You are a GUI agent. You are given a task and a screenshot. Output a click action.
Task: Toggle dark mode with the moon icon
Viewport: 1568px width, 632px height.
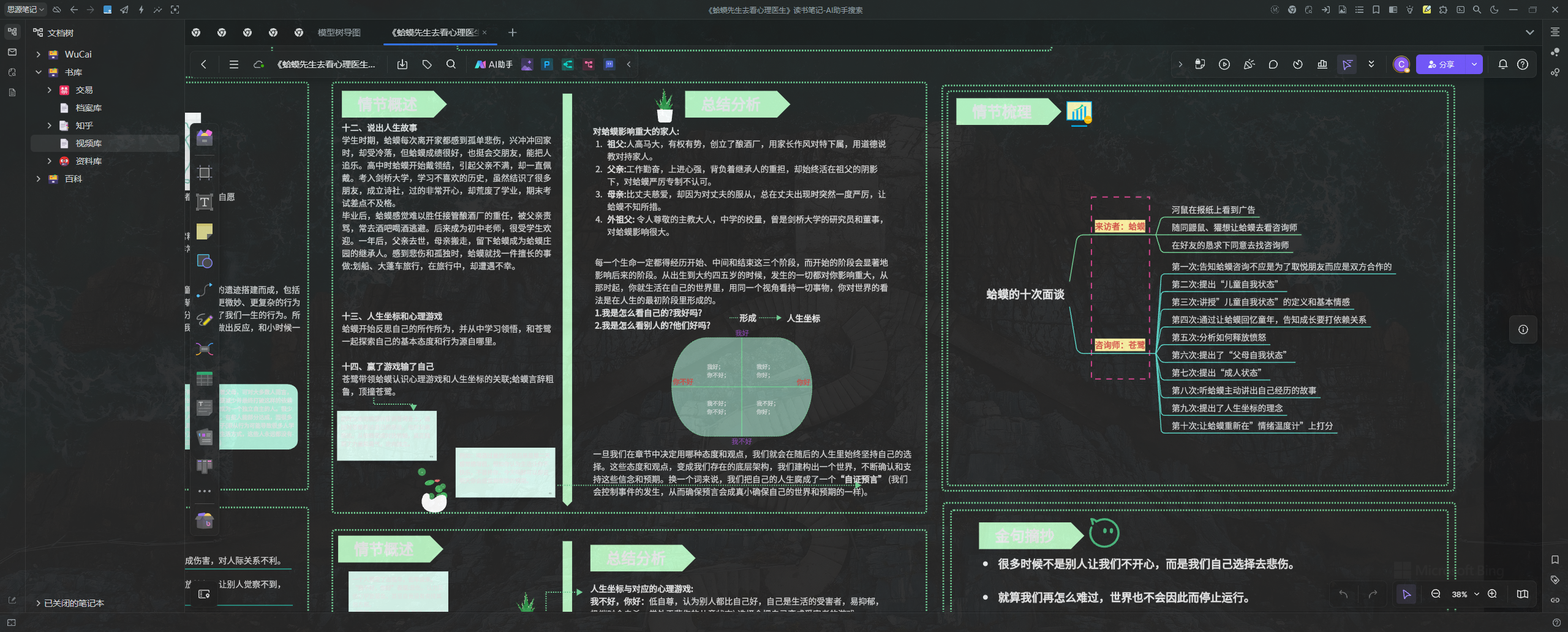[1494, 10]
